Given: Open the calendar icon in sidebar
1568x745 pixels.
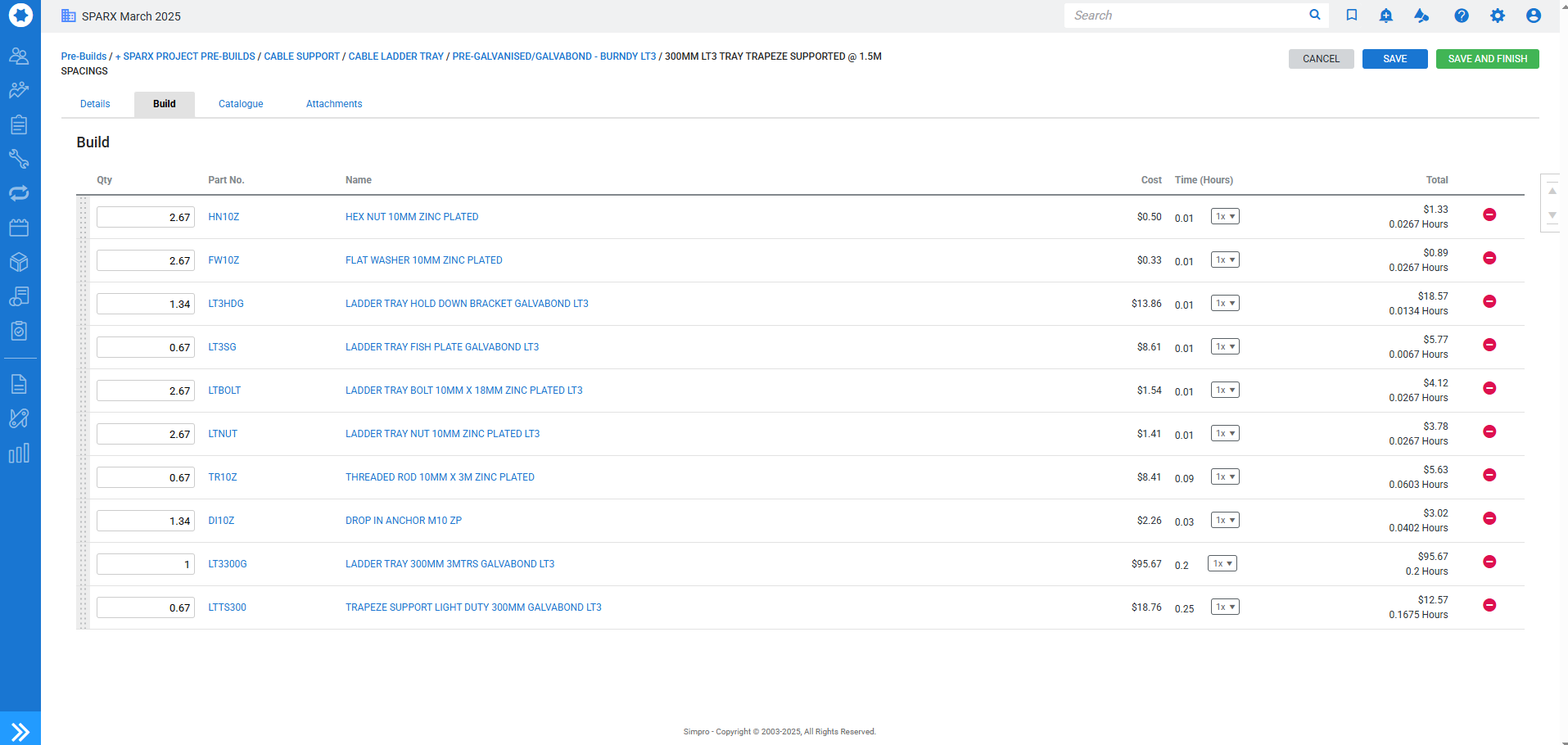Looking at the screenshot, I should coord(19,228).
